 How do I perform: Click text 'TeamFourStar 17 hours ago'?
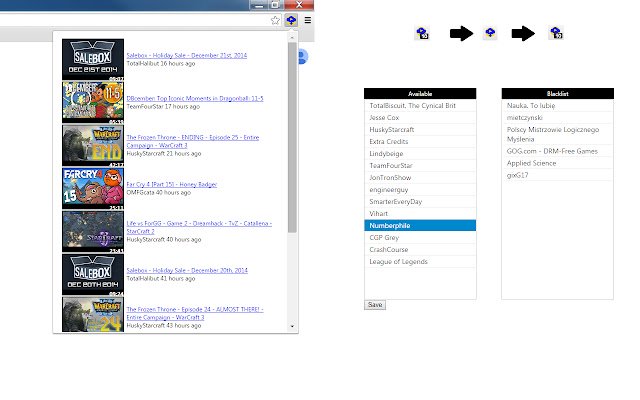pos(163,107)
